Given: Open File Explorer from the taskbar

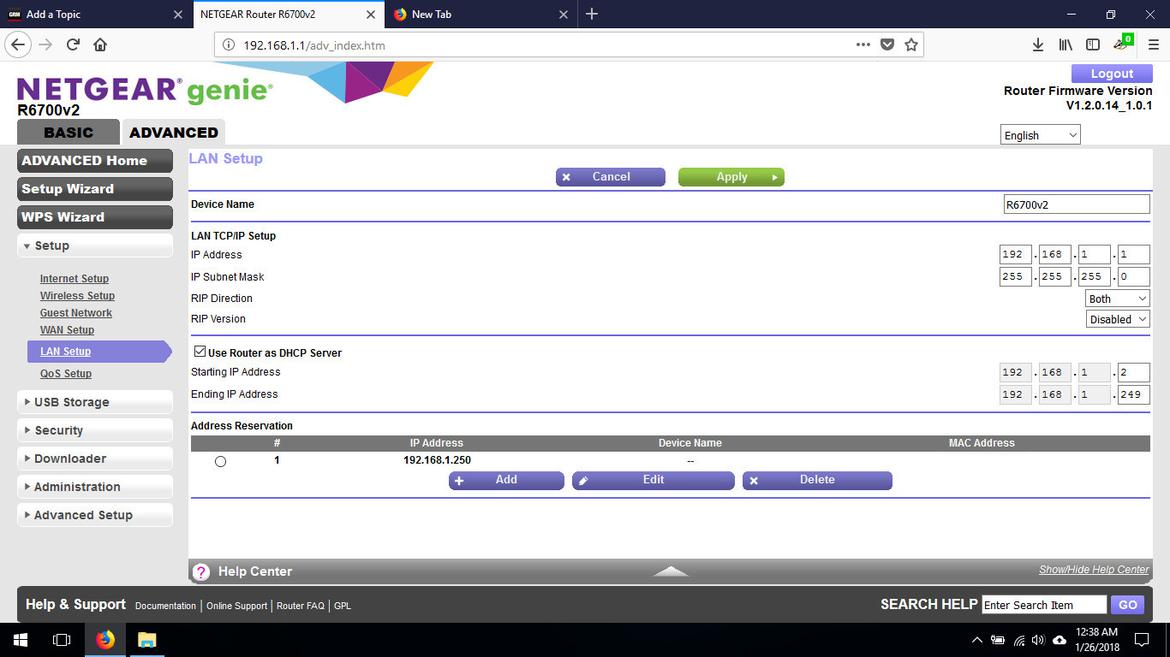Looking at the screenshot, I should tap(147, 640).
